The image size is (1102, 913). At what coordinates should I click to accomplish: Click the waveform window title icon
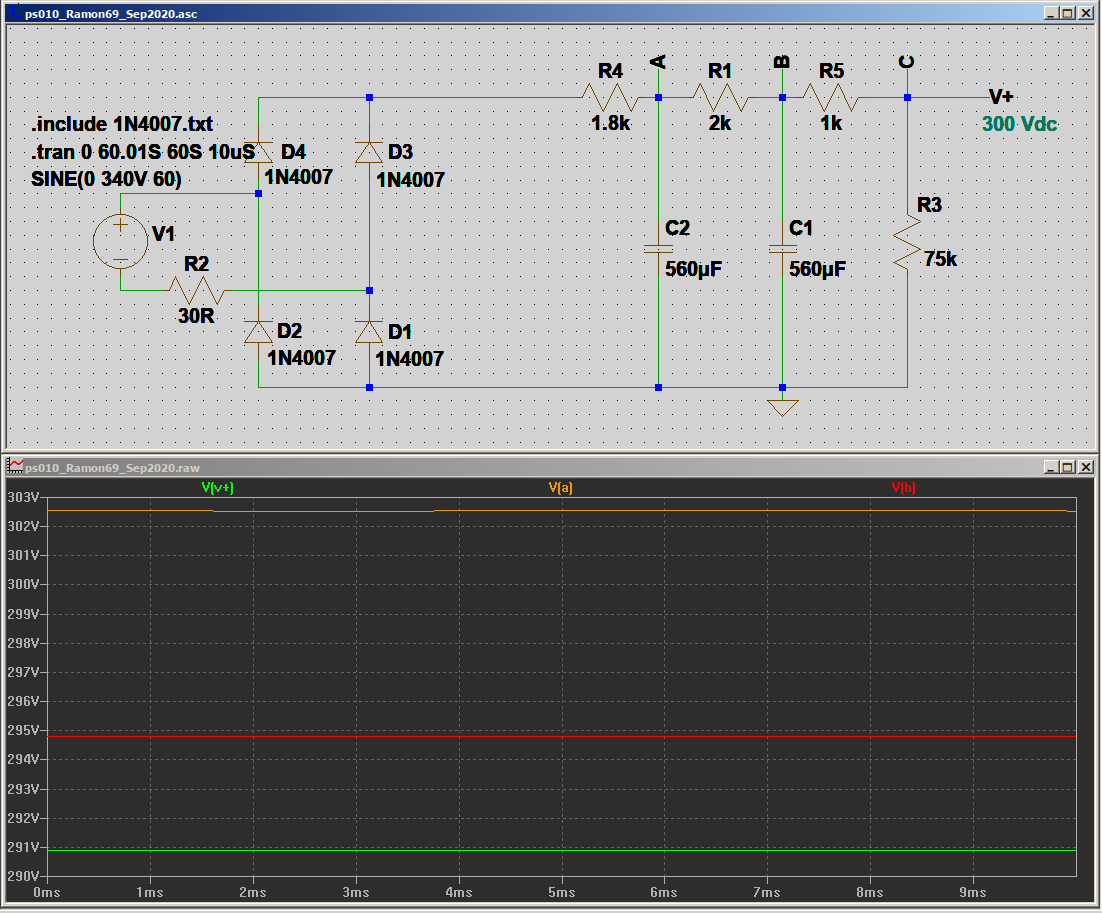[15, 467]
